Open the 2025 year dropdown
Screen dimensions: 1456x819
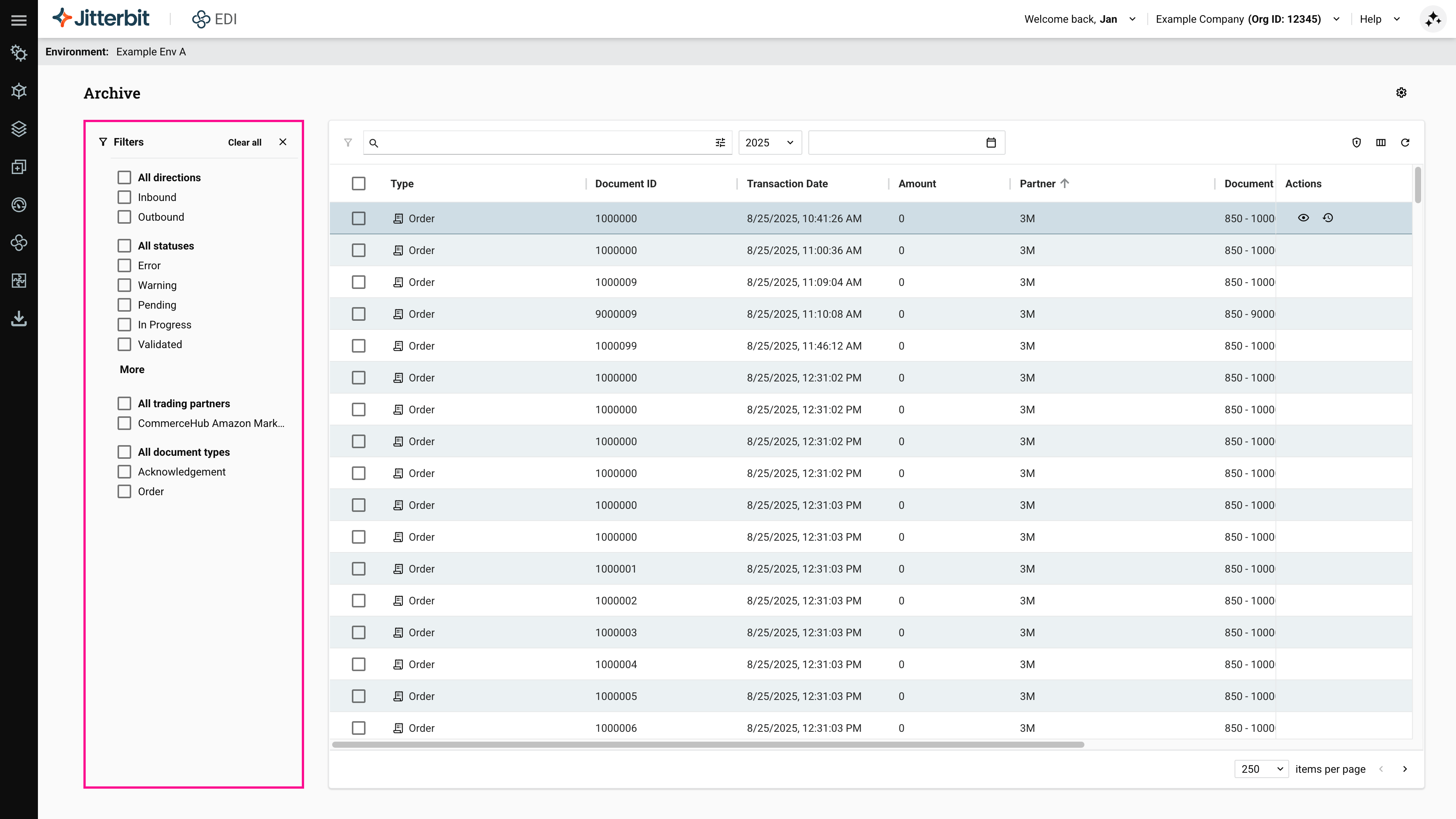(769, 143)
